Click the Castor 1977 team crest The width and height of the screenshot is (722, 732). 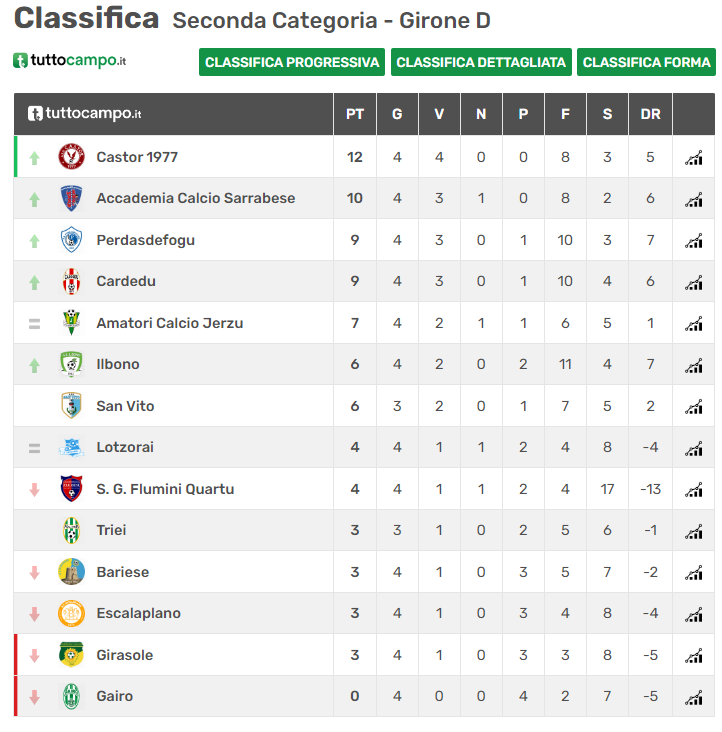pos(71,157)
